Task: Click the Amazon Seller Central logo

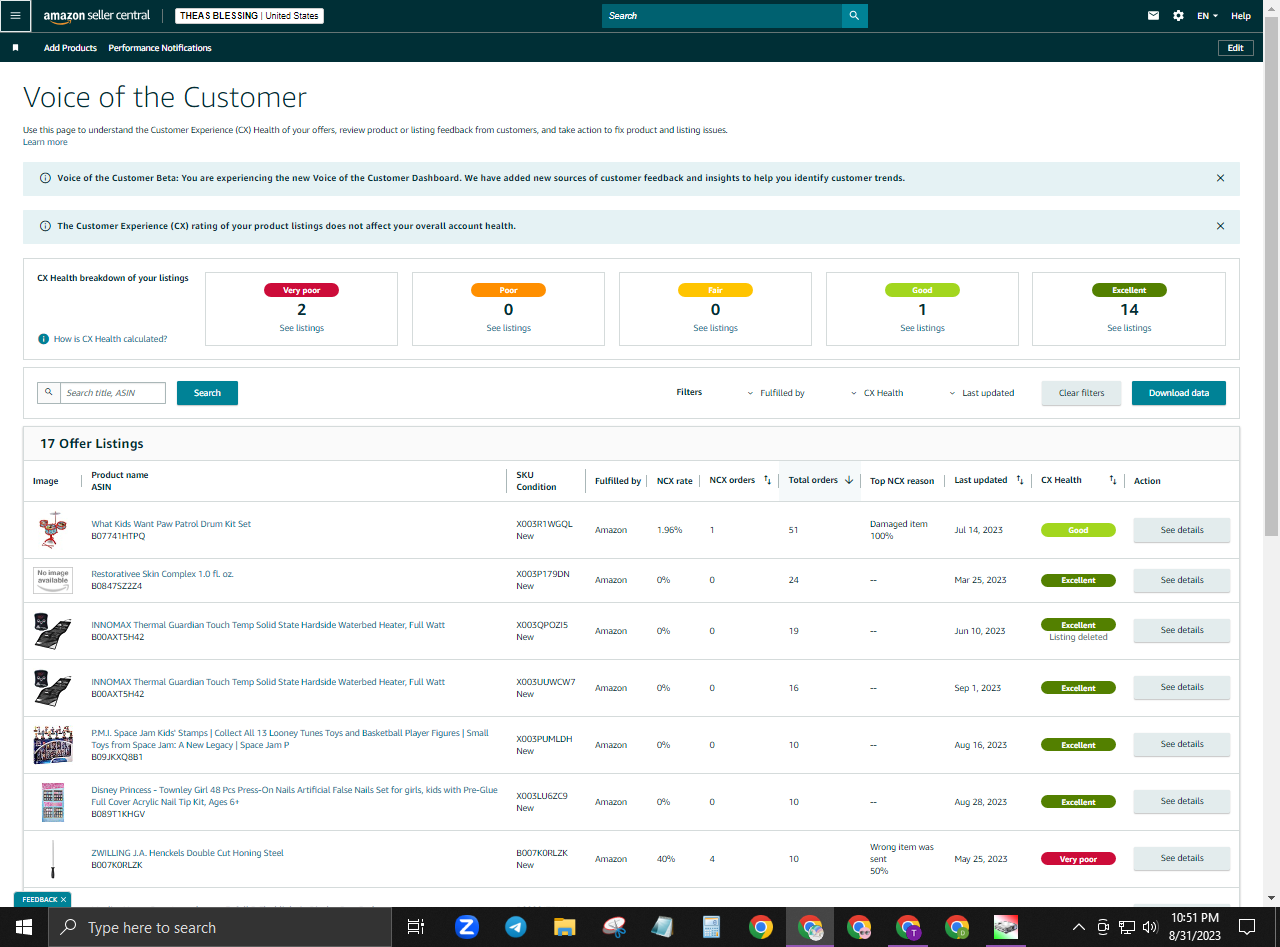Action: [96, 16]
